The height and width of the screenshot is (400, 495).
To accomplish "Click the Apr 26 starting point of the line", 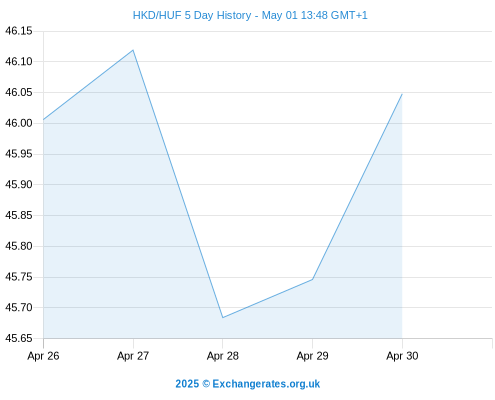I will click(x=44, y=120).
